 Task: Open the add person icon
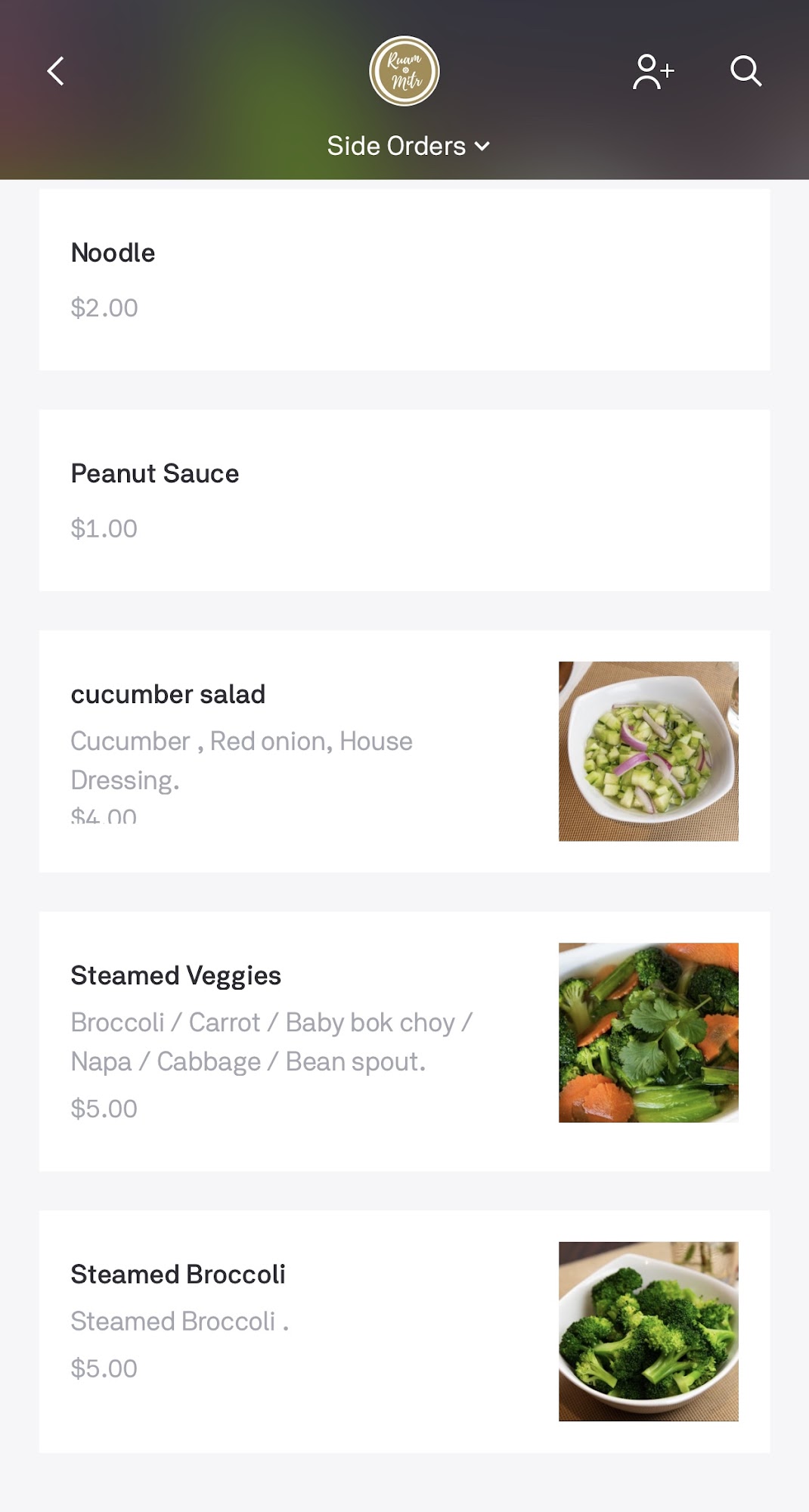[x=652, y=72]
